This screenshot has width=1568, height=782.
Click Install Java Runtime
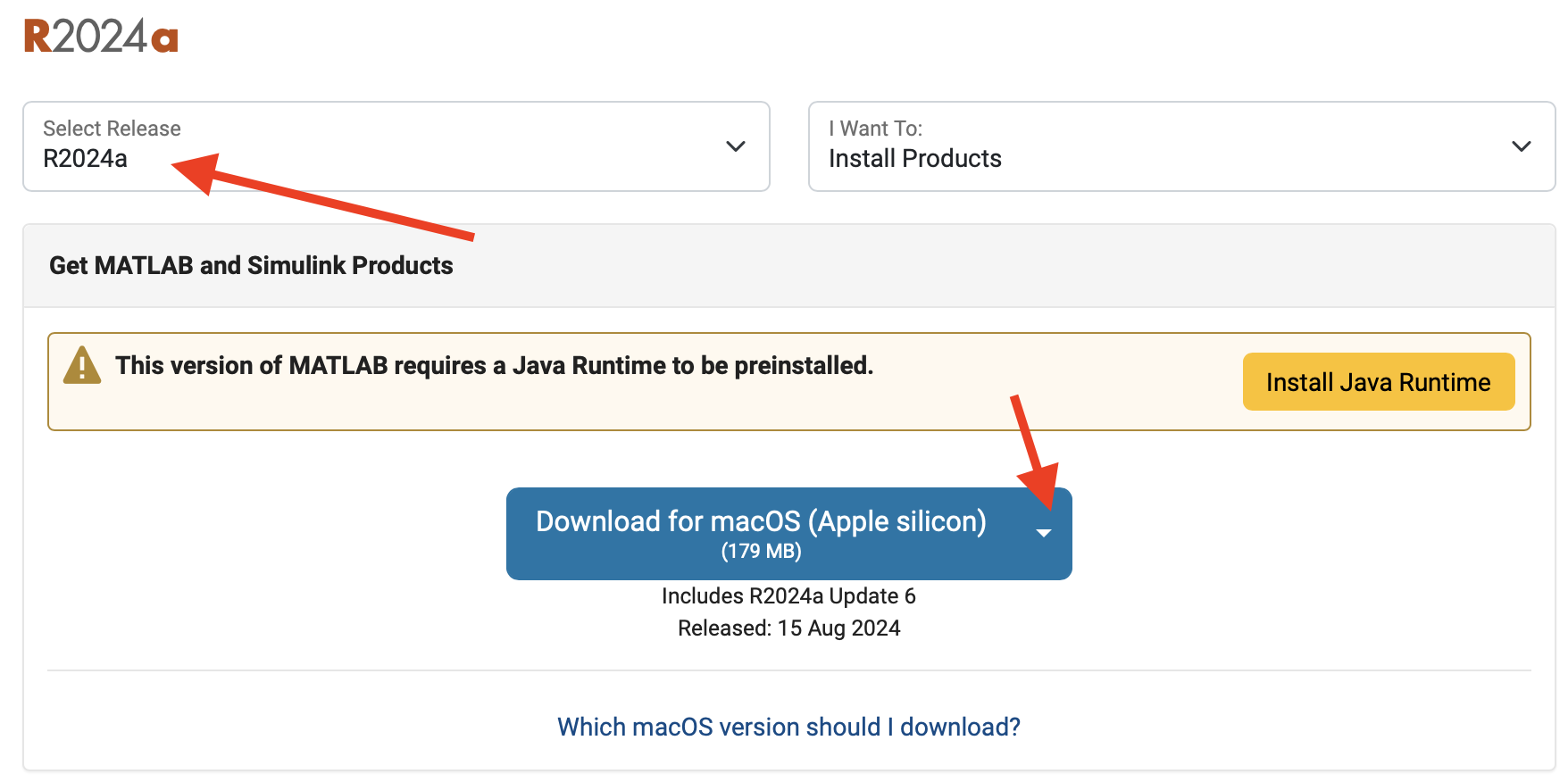click(x=1378, y=381)
